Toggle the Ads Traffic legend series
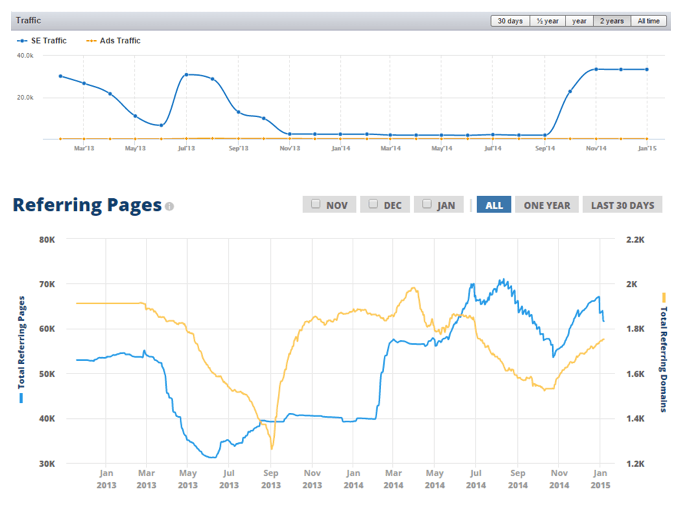Screen dimensions: 679x505 pyautogui.click(x=113, y=41)
